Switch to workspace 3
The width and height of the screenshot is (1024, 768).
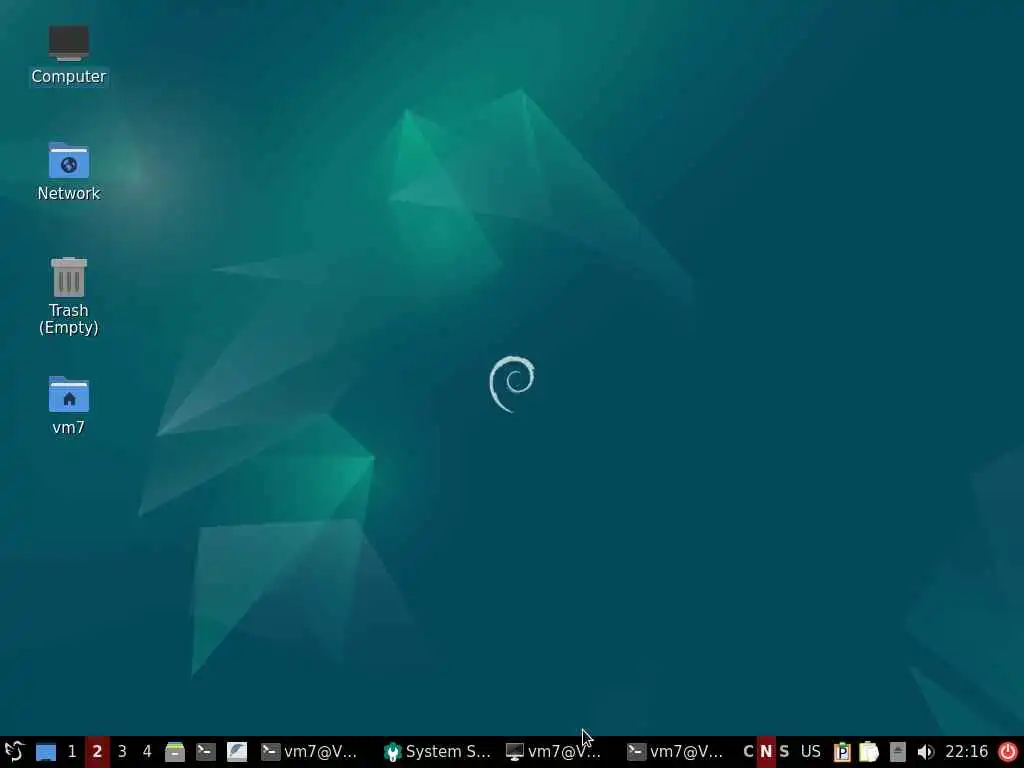[122, 752]
